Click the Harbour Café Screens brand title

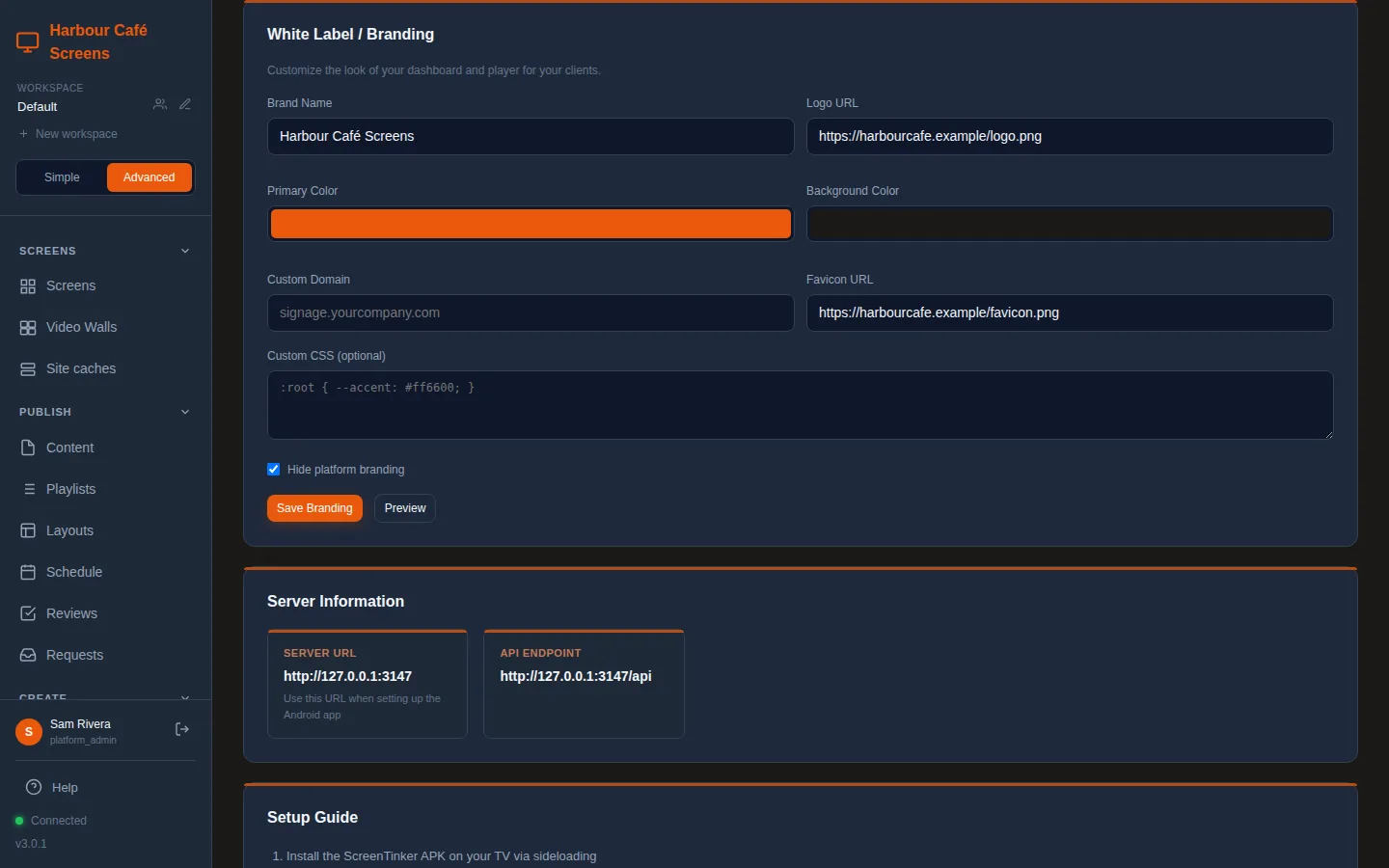pos(98,42)
